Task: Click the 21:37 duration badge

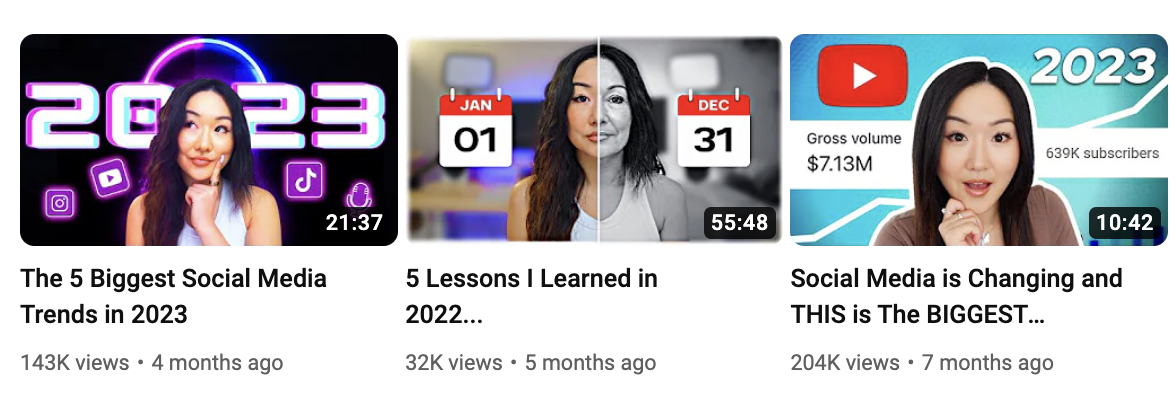Action: [354, 222]
